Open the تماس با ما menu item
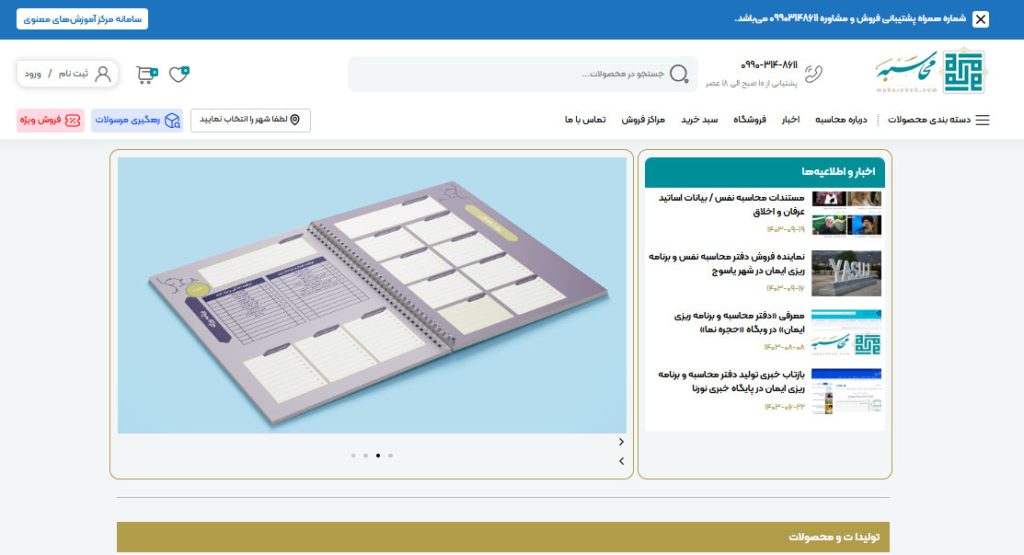Viewport: 1024px width, 555px height. pos(585,120)
